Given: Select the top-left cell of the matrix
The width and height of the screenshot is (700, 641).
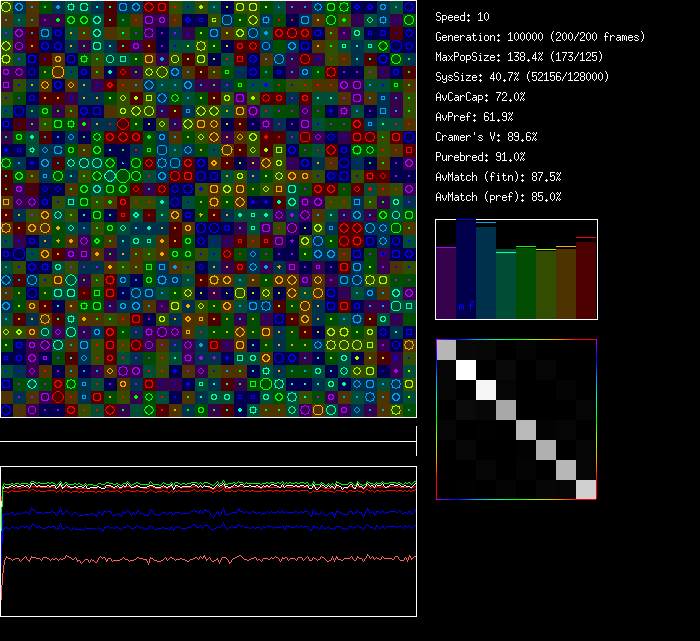Looking at the screenshot, I should coord(446,349).
